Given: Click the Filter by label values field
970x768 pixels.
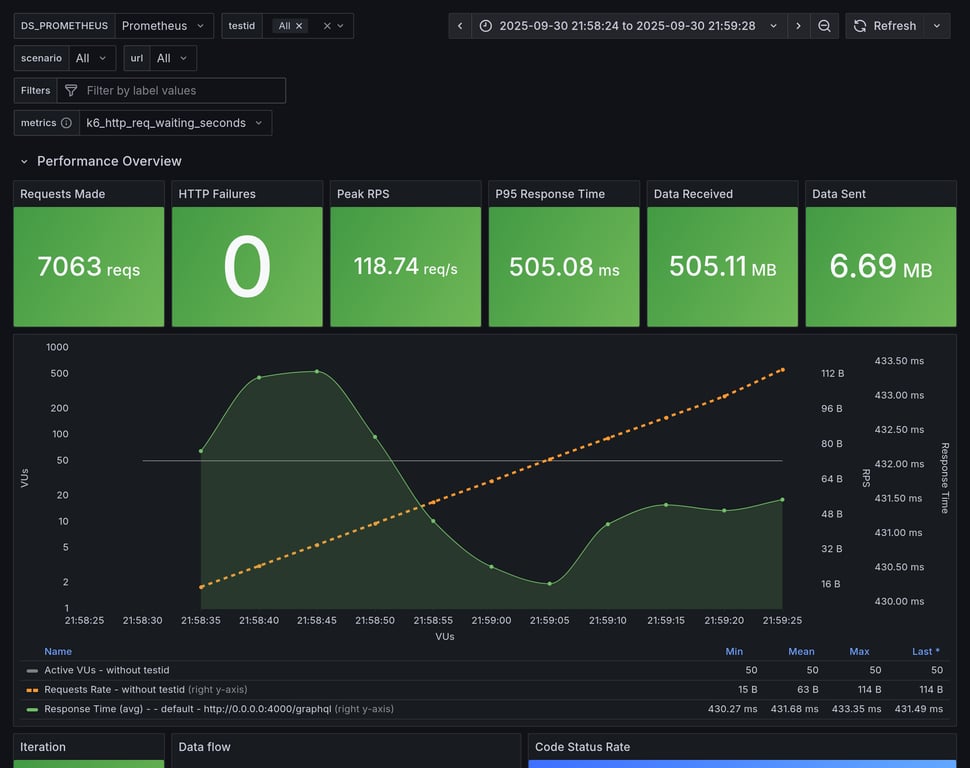Looking at the screenshot, I should tap(180, 91).
